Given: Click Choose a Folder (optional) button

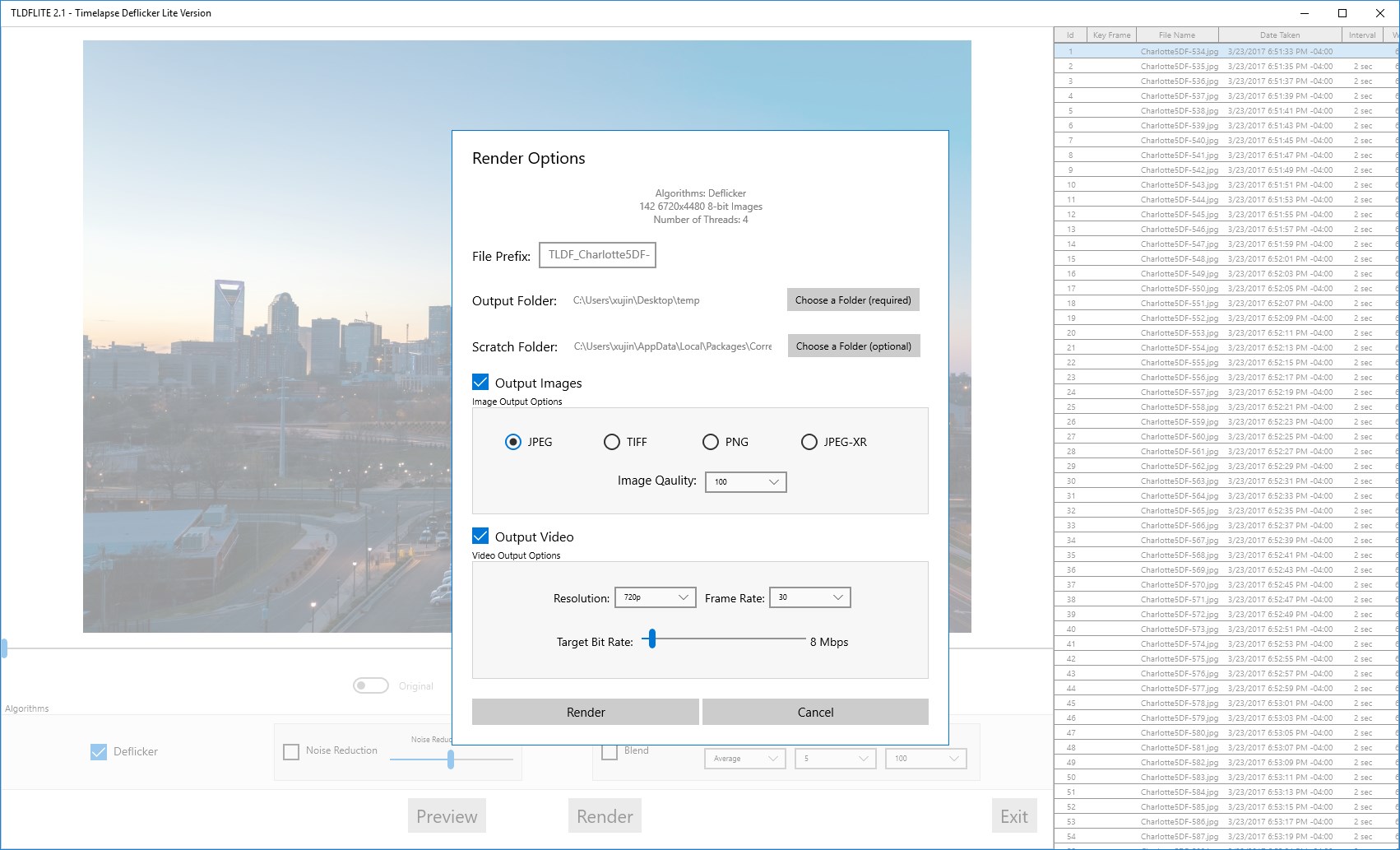Looking at the screenshot, I should point(854,346).
